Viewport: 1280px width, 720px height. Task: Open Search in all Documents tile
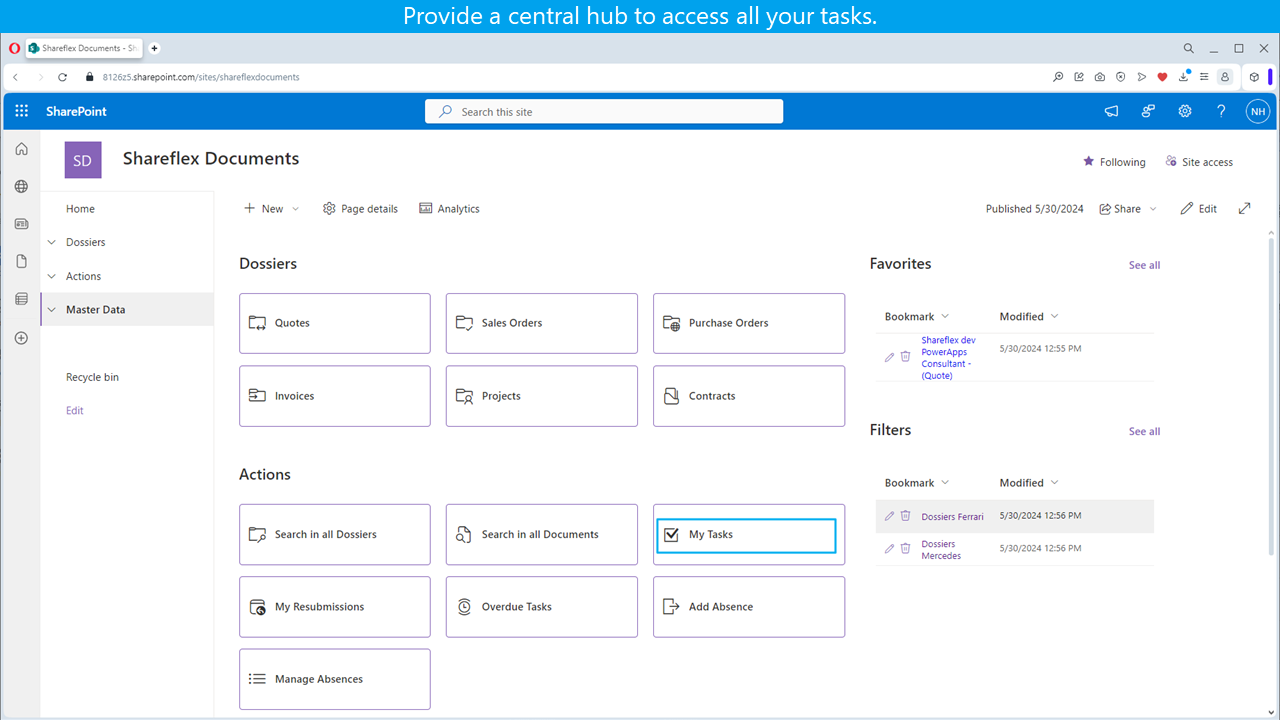(542, 534)
